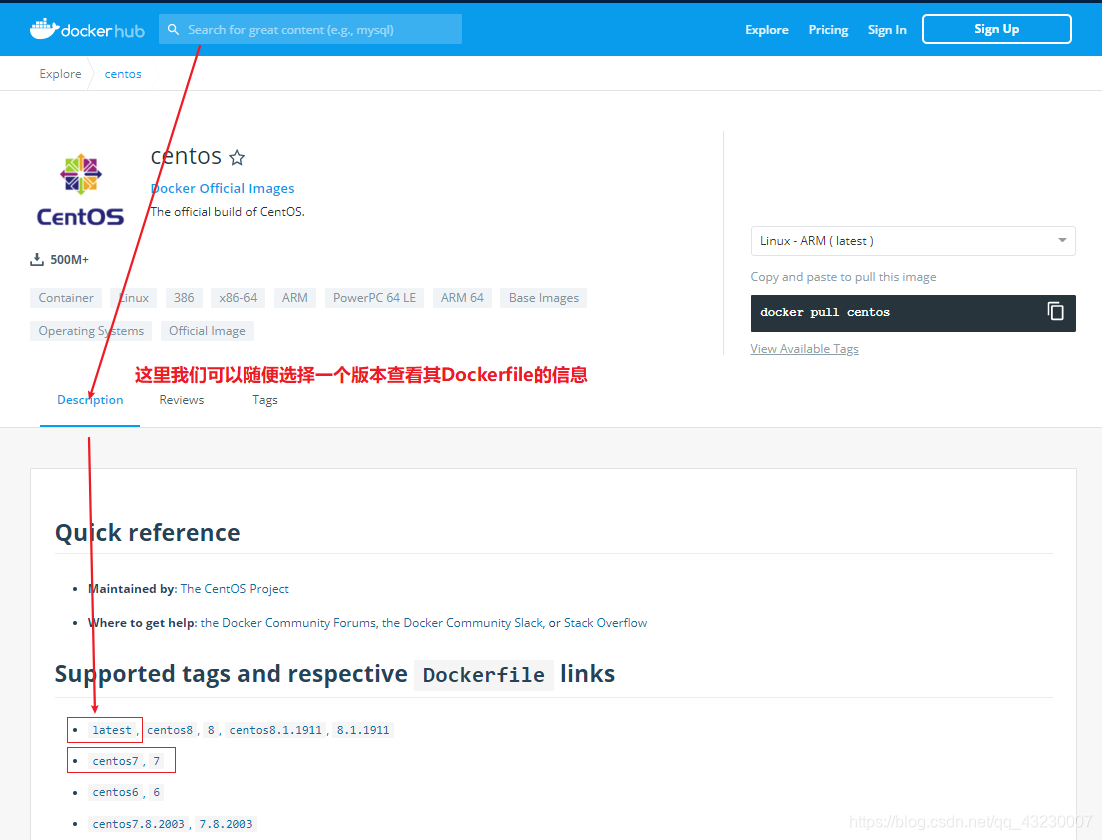Switch to the Reviews tab
Viewport: 1102px width, 840px height.
coord(181,400)
